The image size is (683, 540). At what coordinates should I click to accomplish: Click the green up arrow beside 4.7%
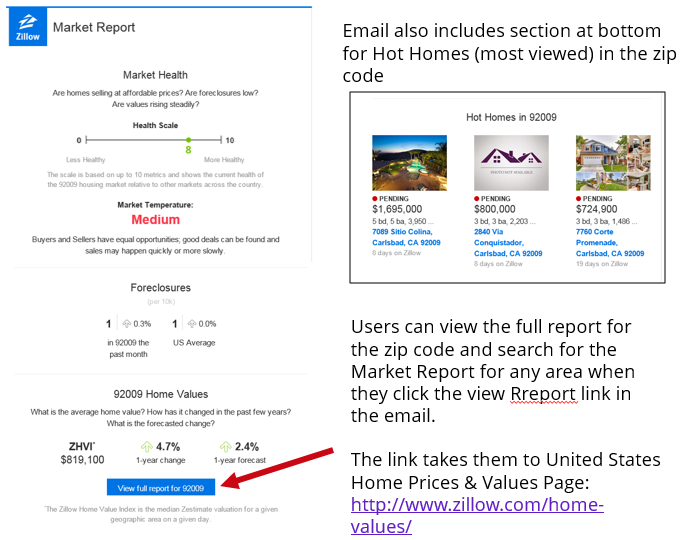pos(147,446)
